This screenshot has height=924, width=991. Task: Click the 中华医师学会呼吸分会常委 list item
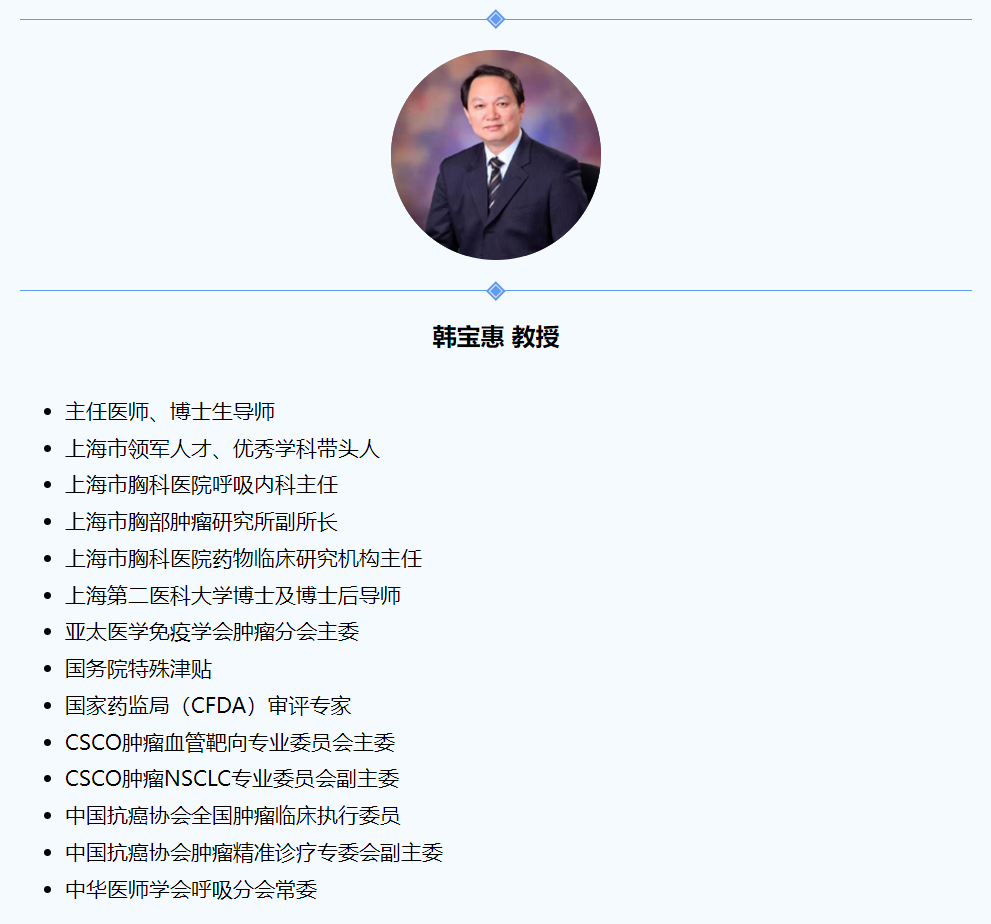191,890
